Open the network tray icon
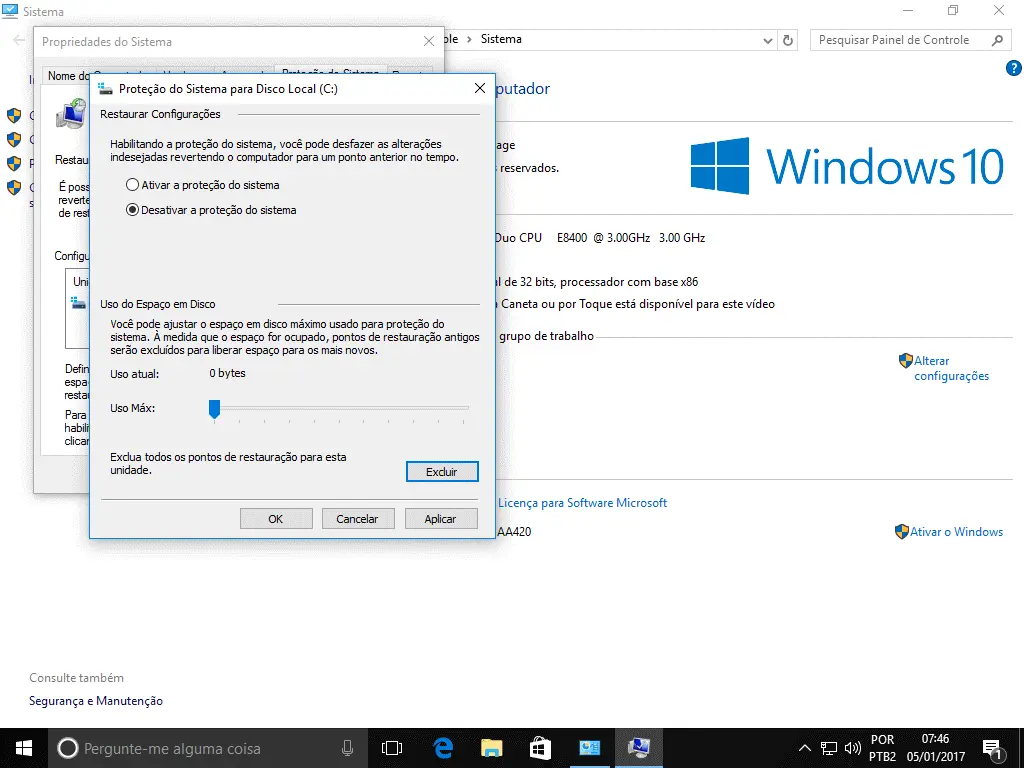This screenshot has height=768, width=1024. [x=829, y=748]
